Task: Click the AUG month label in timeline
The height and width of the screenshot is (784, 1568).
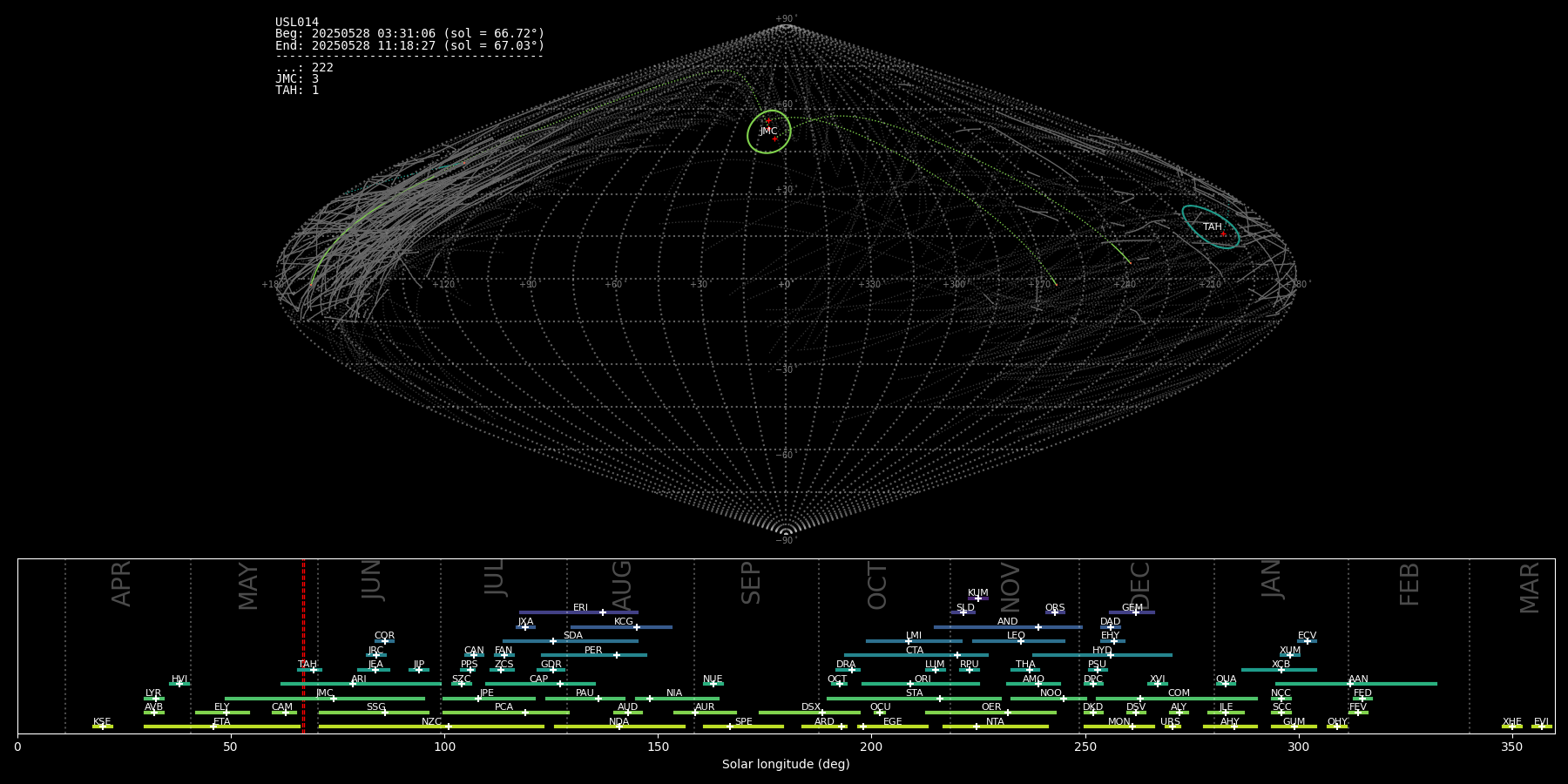Action: pyautogui.click(x=622, y=585)
